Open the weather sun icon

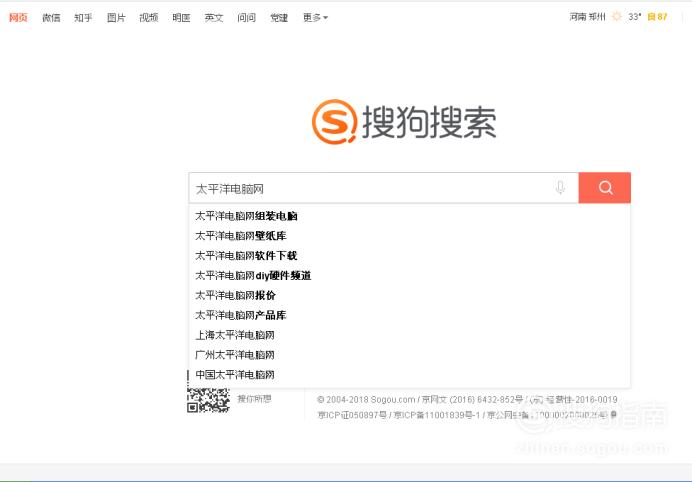(x=617, y=17)
